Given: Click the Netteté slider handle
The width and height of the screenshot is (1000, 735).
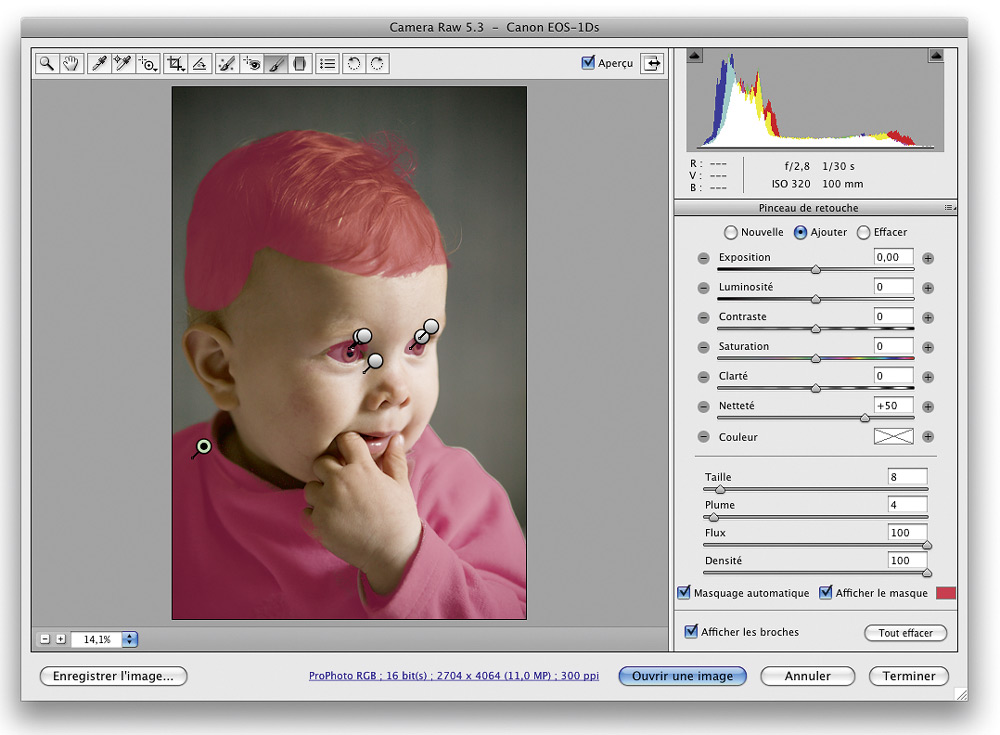Looking at the screenshot, I should coord(865,418).
